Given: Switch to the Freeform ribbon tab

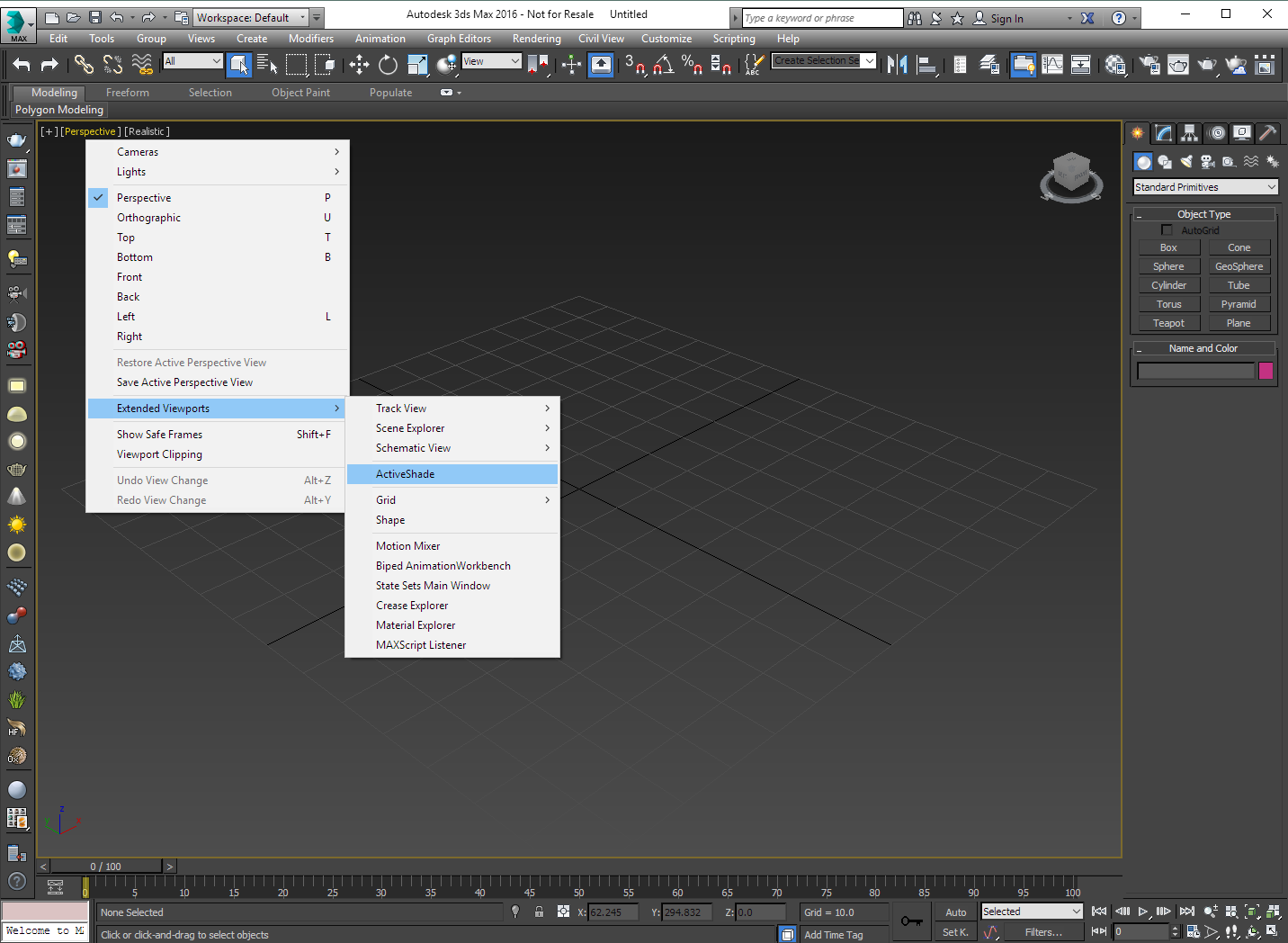Looking at the screenshot, I should 128,93.
